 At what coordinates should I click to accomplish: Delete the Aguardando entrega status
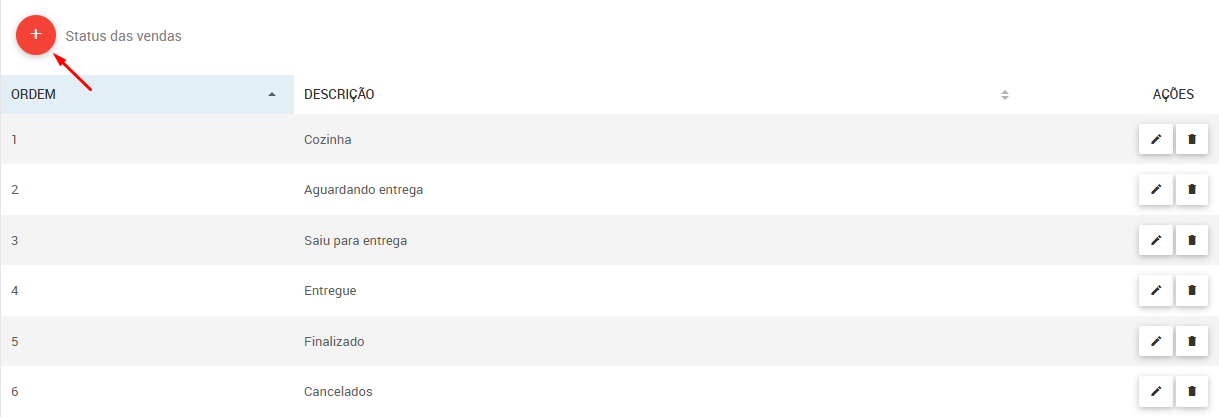[x=1192, y=189]
